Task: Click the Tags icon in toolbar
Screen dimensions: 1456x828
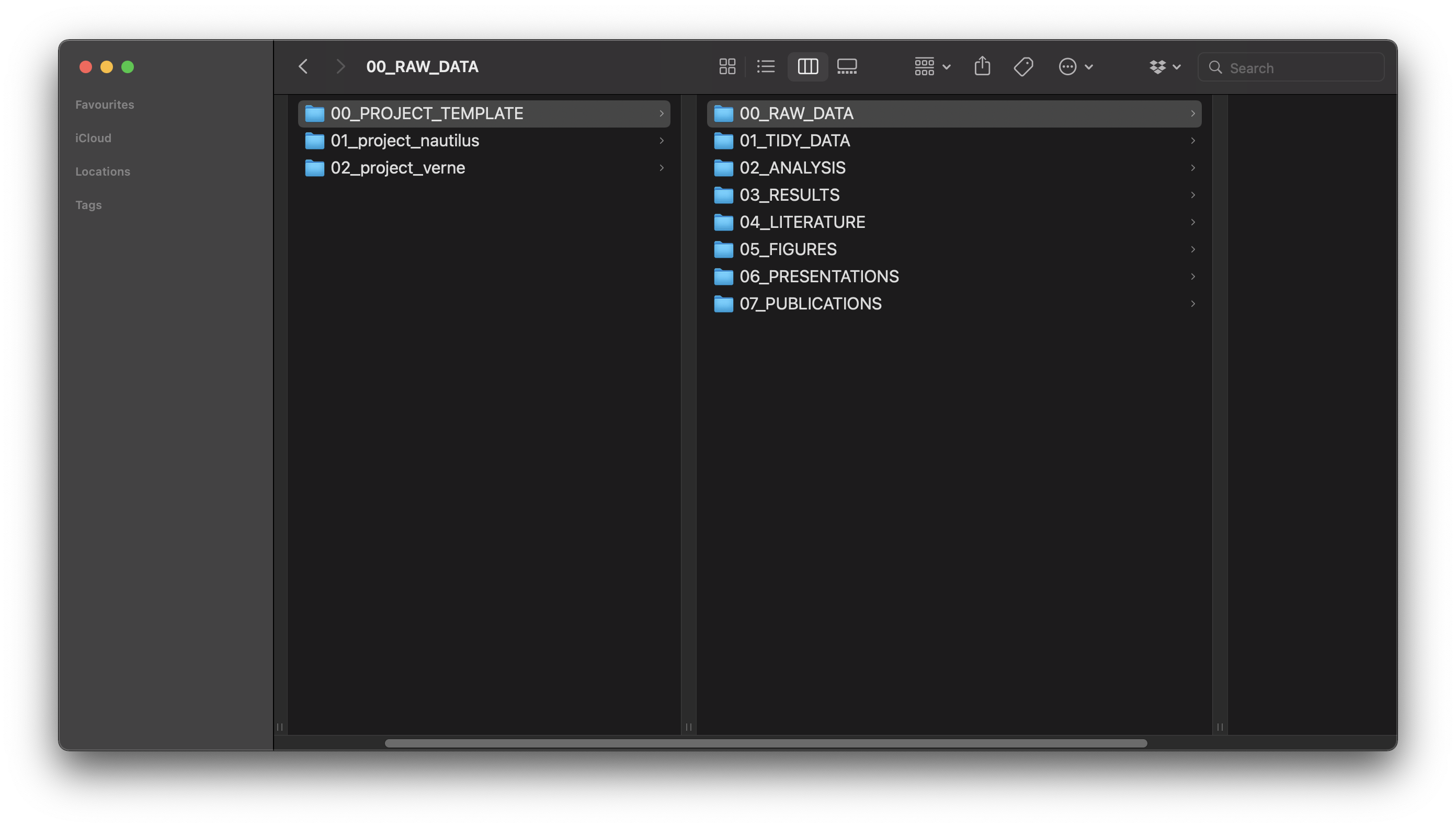Action: (1023, 67)
